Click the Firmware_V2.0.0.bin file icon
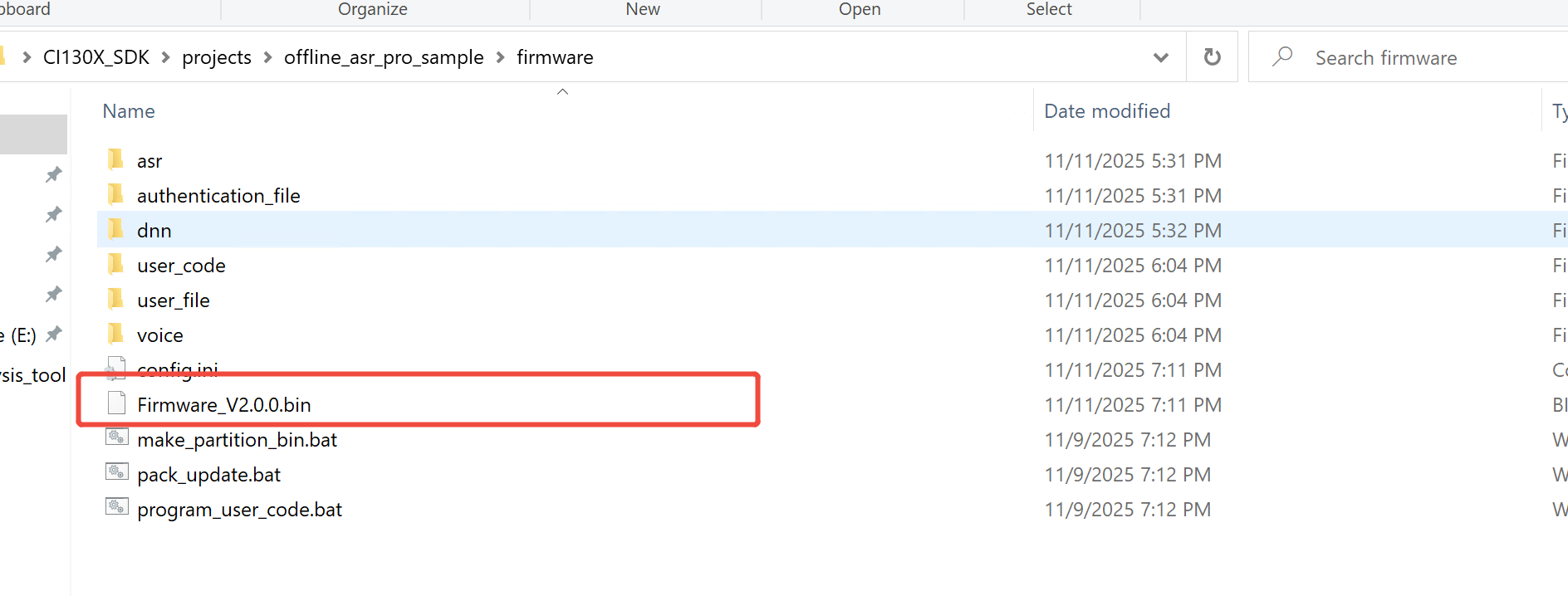1568x596 pixels. click(116, 403)
